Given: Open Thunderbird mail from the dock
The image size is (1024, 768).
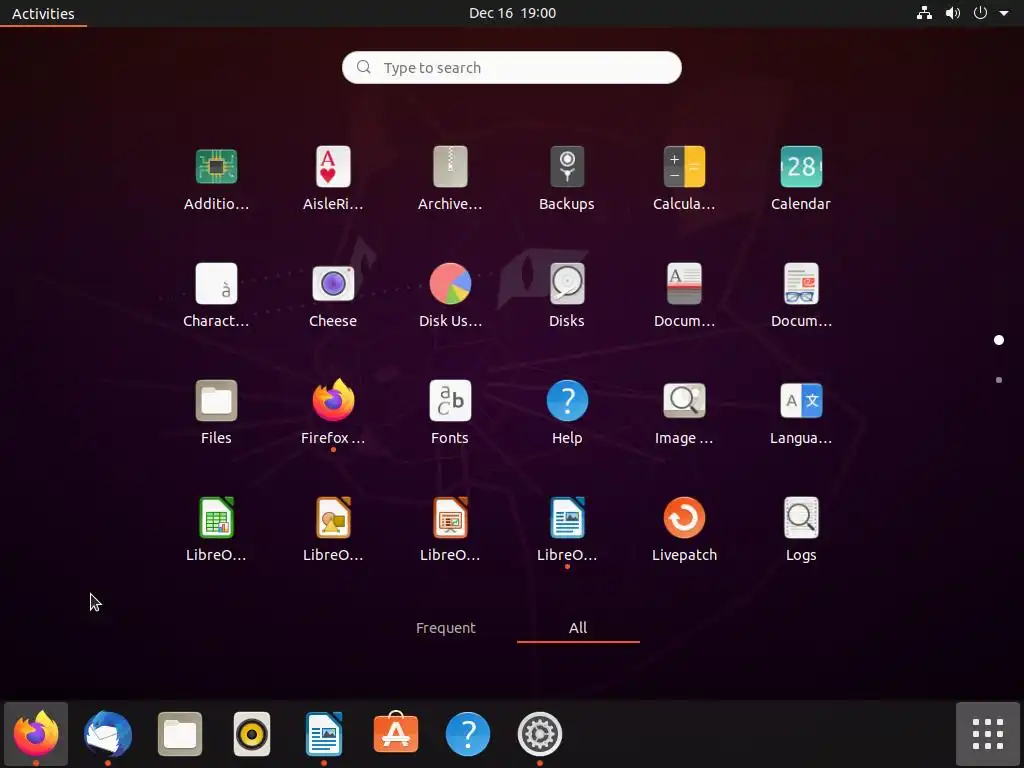Looking at the screenshot, I should click(108, 733).
